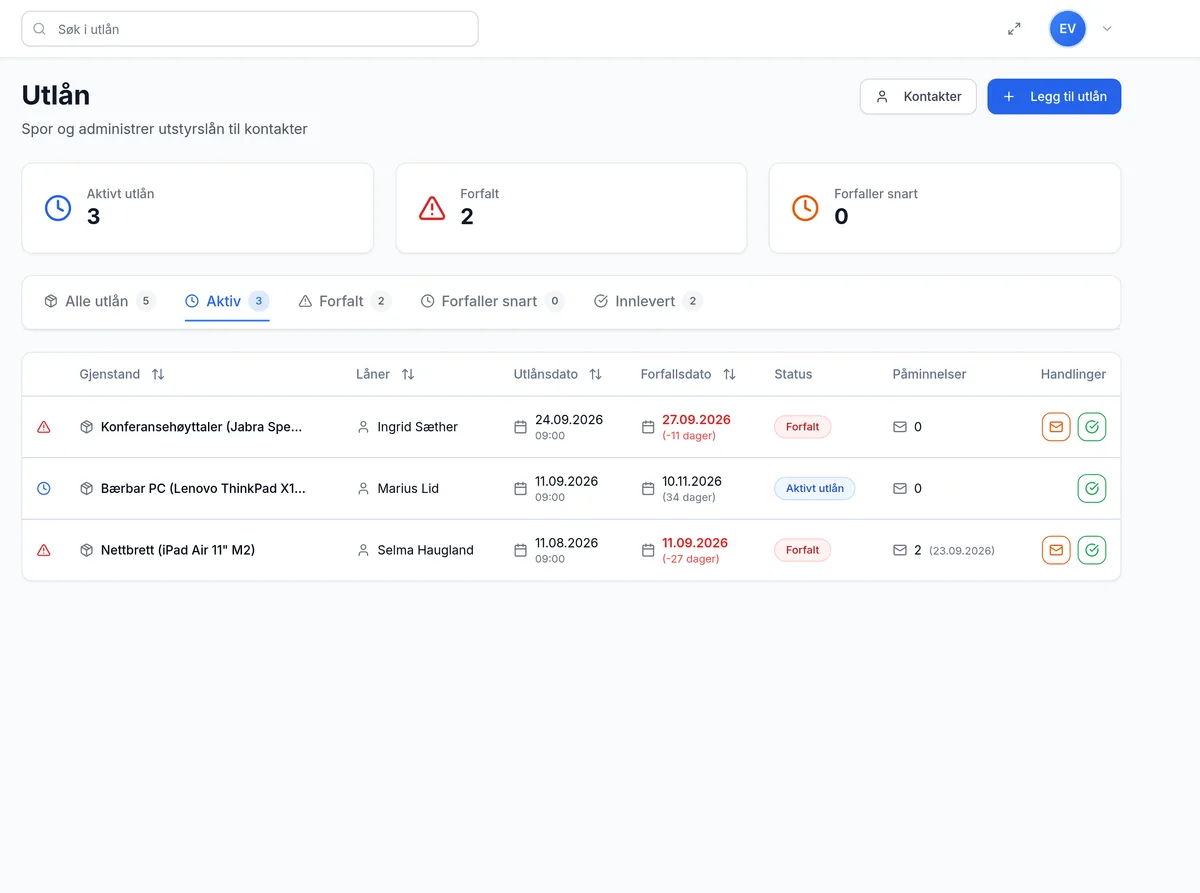Switch to the Alle utlån tab
This screenshot has height=893, width=1200.
pyautogui.click(x=100, y=301)
